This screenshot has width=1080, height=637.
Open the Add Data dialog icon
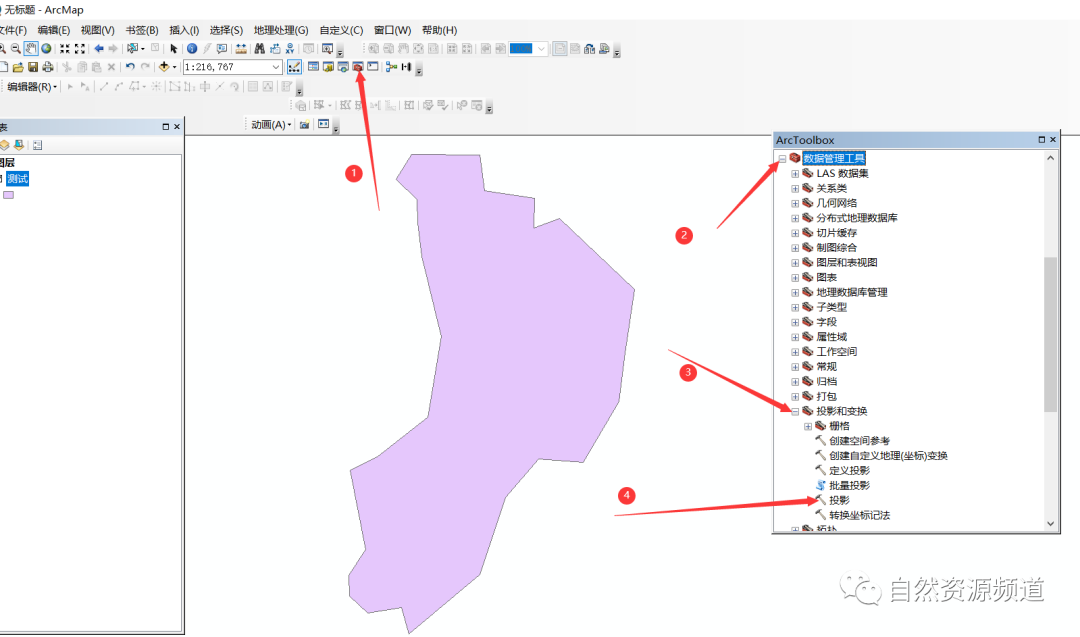[165, 66]
